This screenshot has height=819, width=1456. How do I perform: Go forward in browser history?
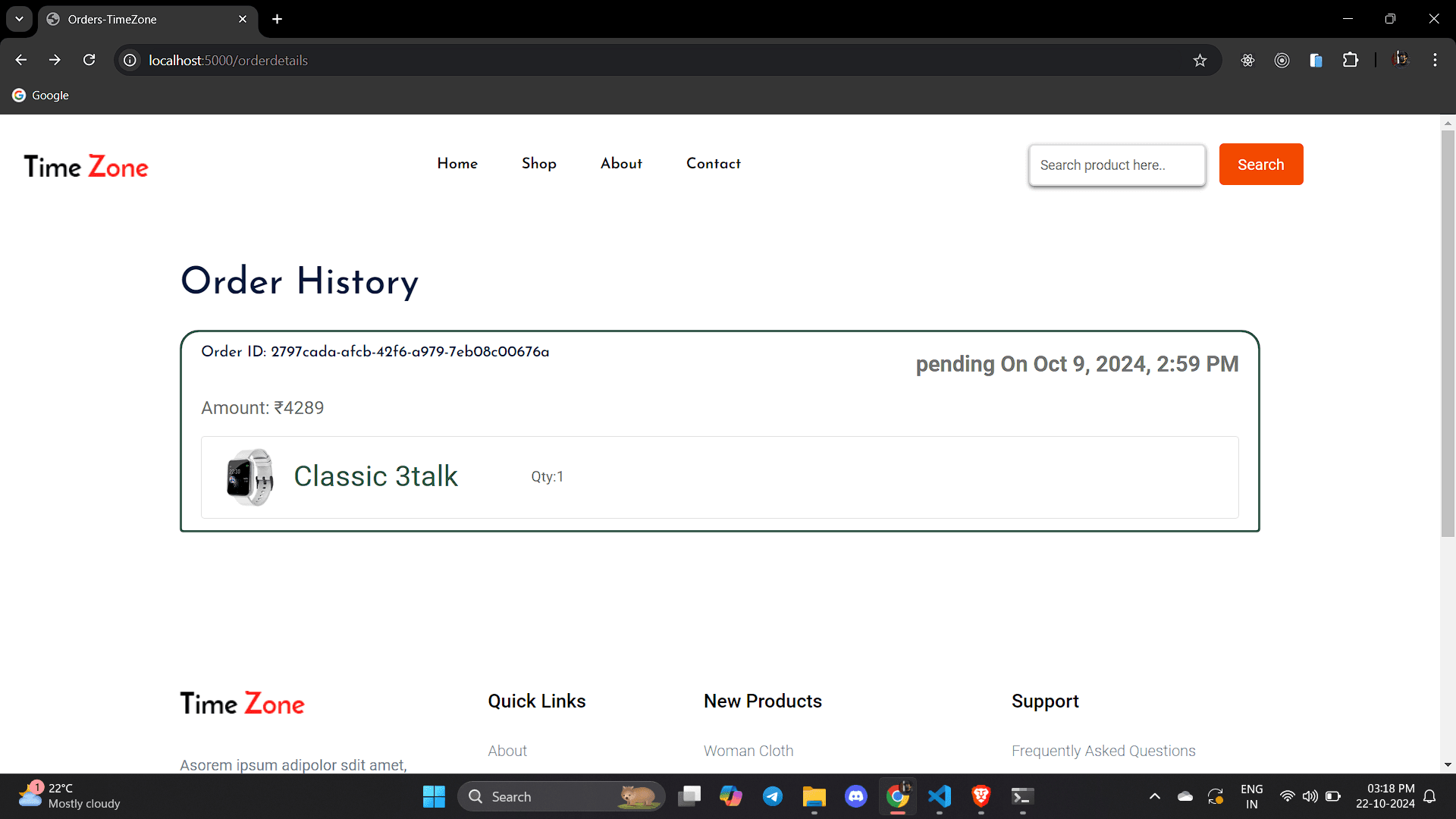click(55, 60)
